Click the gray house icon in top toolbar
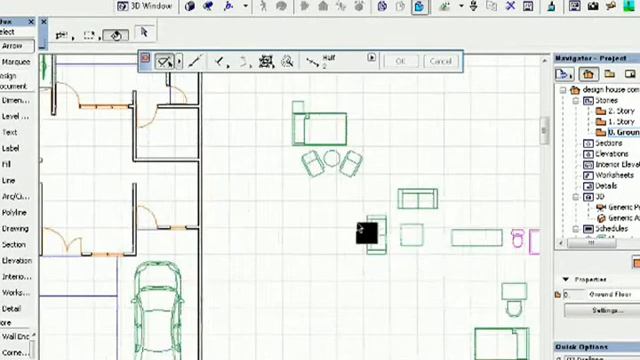Viewport: 640px width, 360px height. (x=323, y=6)
